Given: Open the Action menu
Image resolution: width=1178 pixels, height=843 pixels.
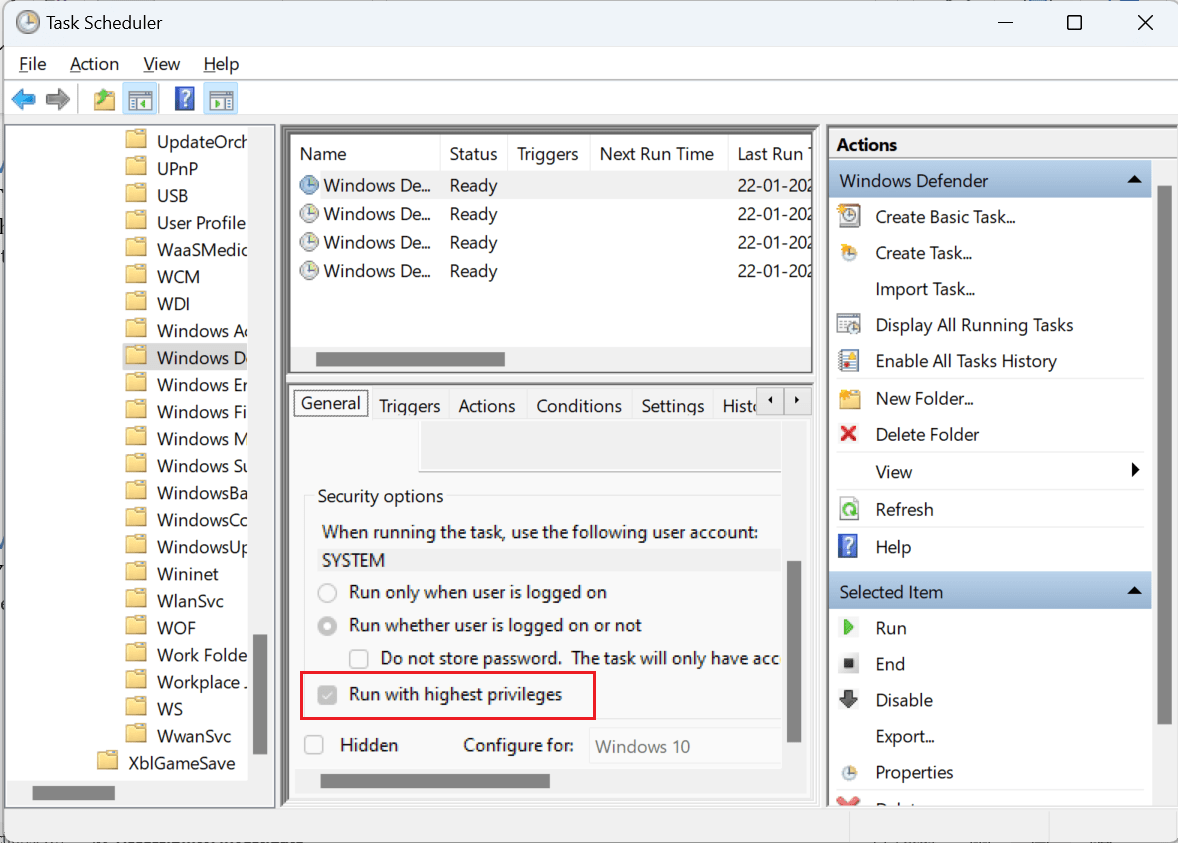Looking at the screenshot, I should (94, 63).
